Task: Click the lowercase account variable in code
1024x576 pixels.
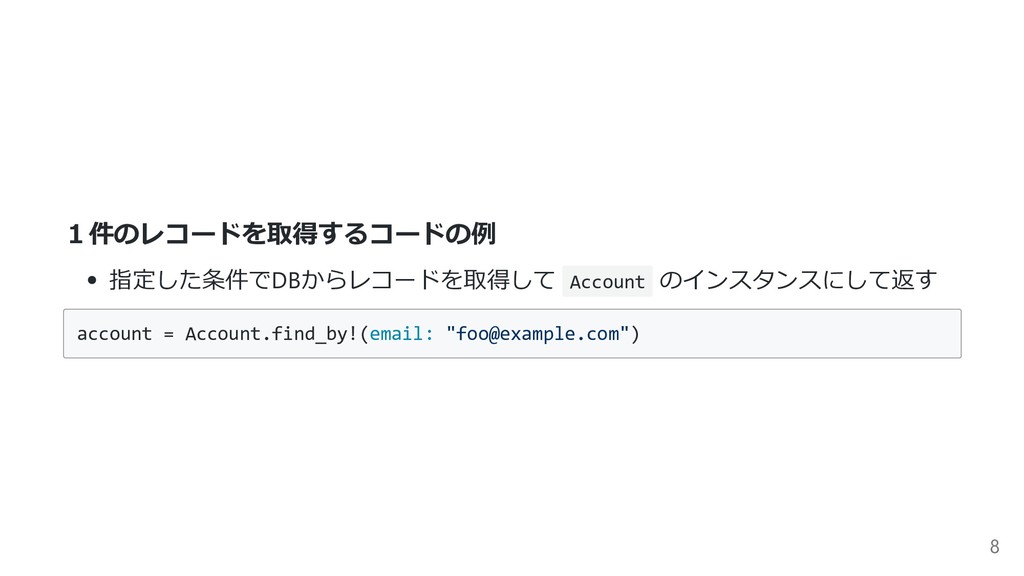Action: pos(114,334)
